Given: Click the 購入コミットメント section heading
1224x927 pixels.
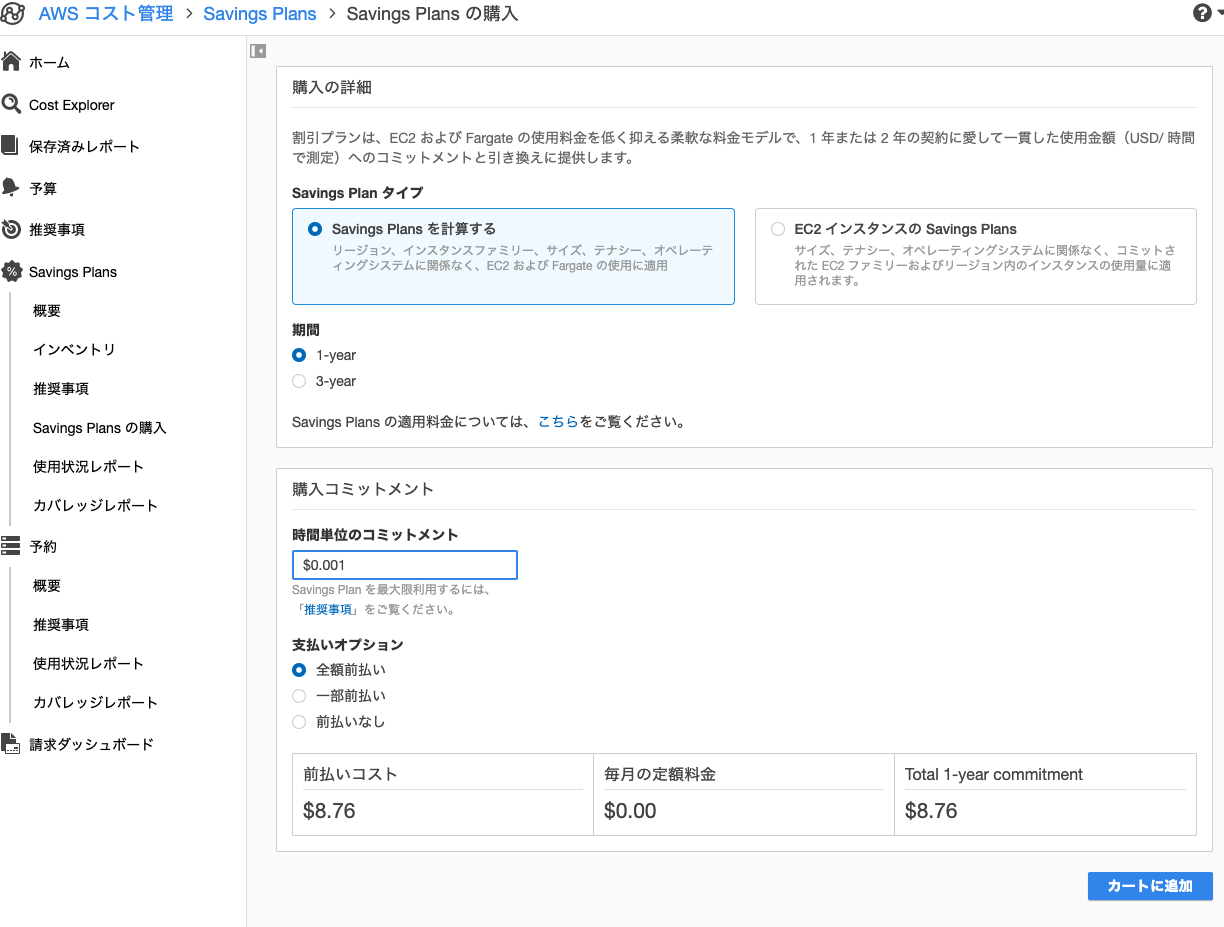Looking at the screenshot, I should coord(363,489).
